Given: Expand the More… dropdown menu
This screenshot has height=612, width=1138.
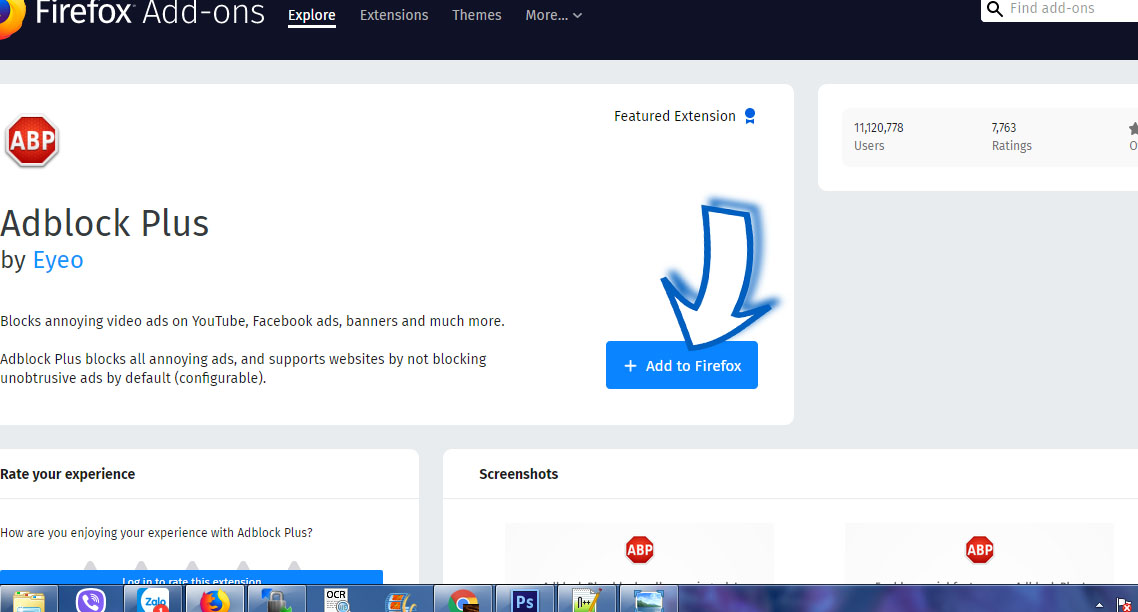Looking at the screenshot, I should pos(553,15).
